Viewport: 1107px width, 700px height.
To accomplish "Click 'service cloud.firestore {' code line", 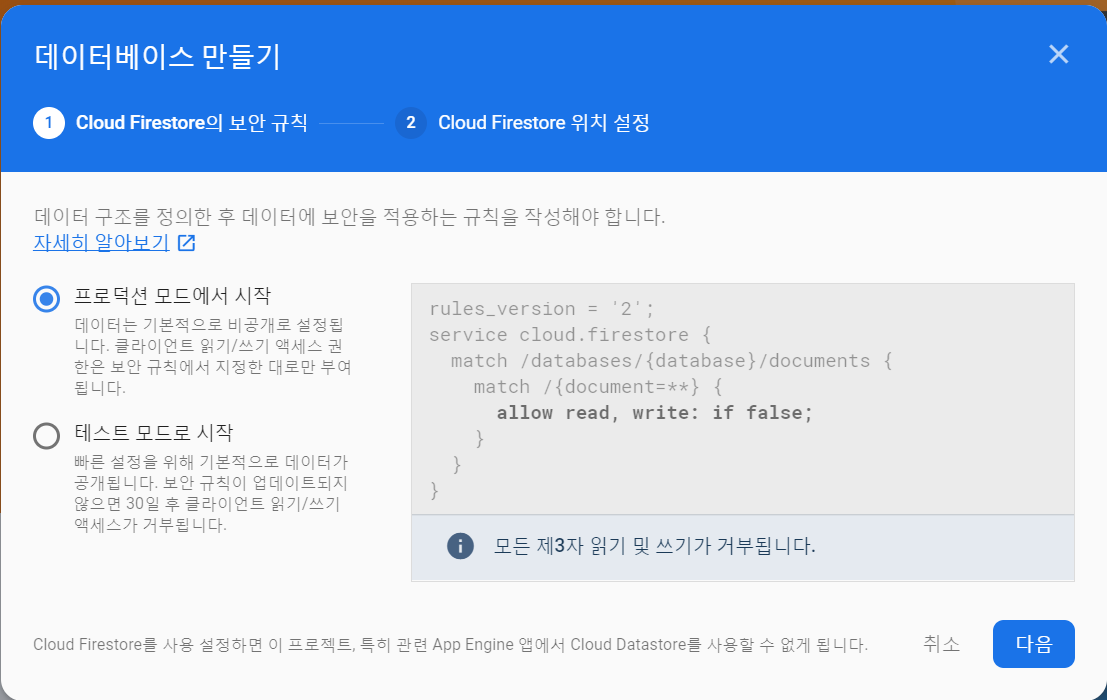I will 570,334.
